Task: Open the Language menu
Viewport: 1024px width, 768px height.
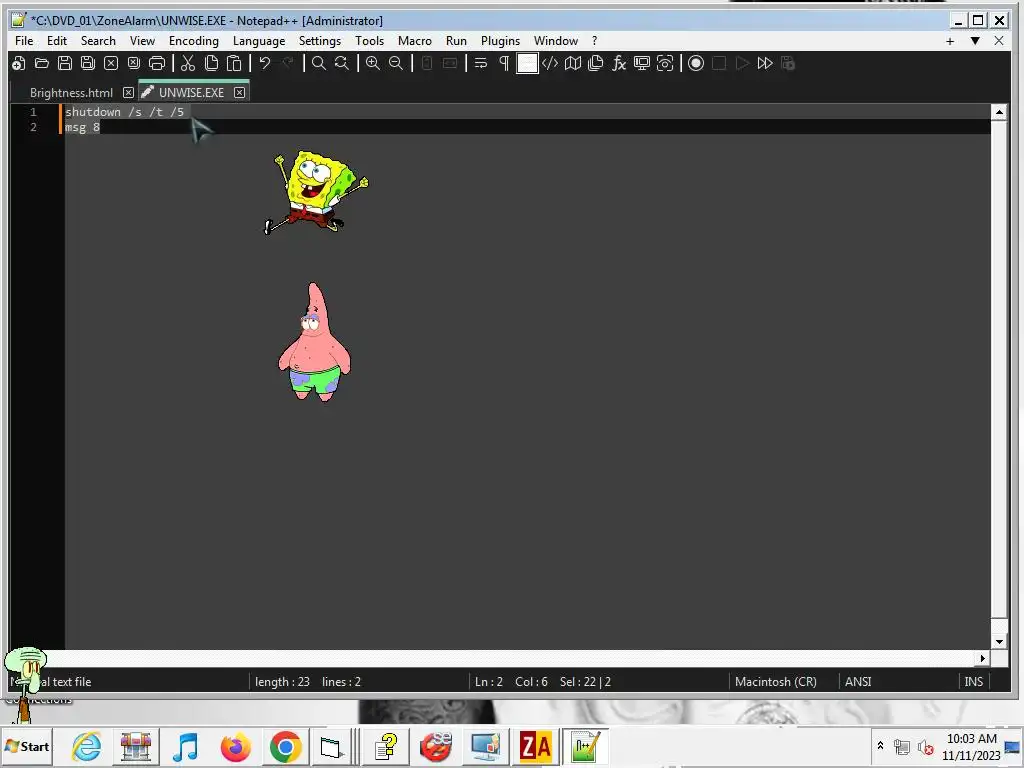Action: [x=259, y=40]
